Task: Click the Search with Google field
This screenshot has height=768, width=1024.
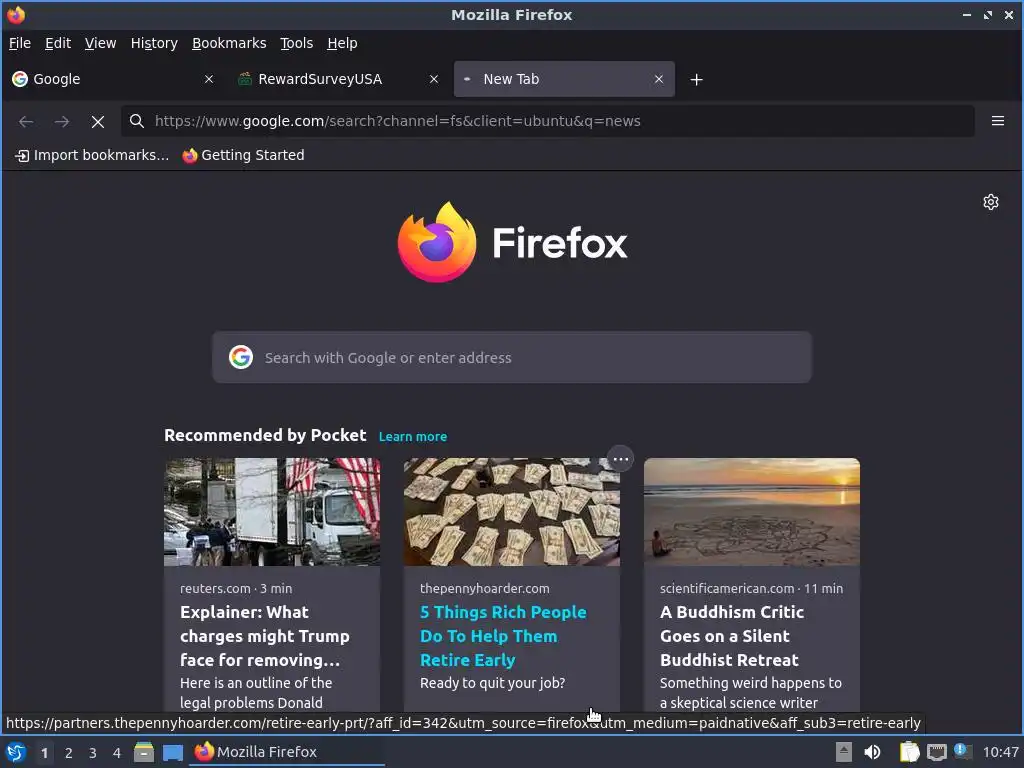Action: coord(512,357)
